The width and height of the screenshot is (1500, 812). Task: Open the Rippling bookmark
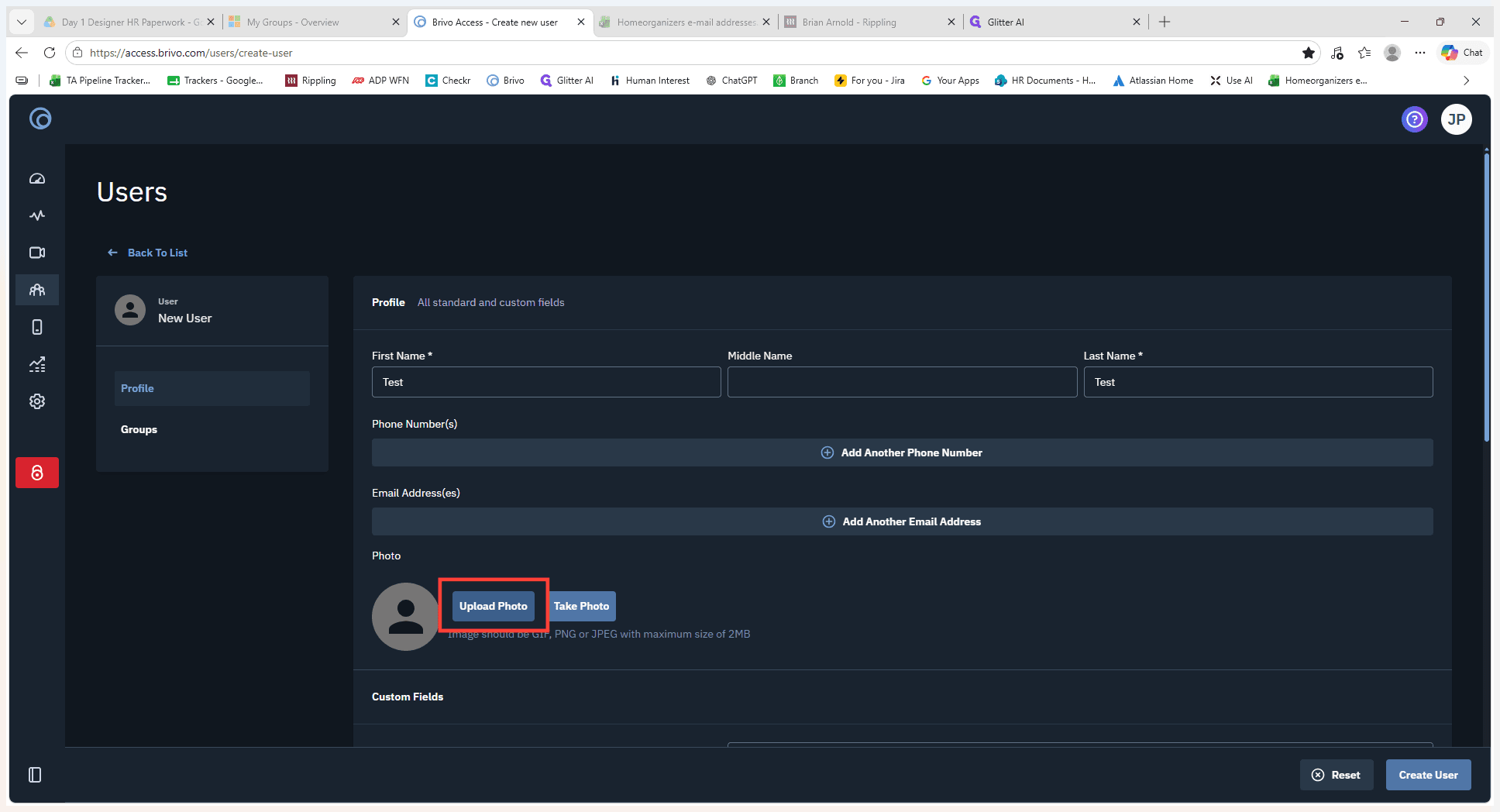311,81
